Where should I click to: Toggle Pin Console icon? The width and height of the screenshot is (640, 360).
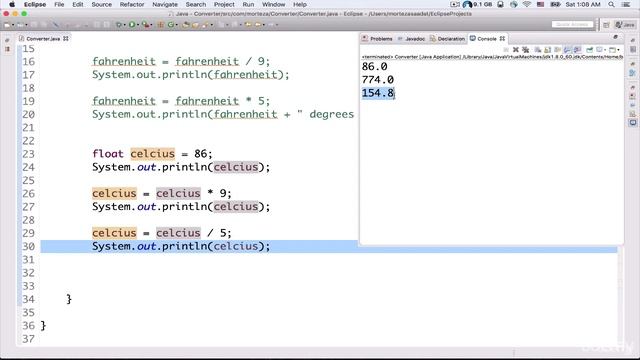(x=589, y=50)
